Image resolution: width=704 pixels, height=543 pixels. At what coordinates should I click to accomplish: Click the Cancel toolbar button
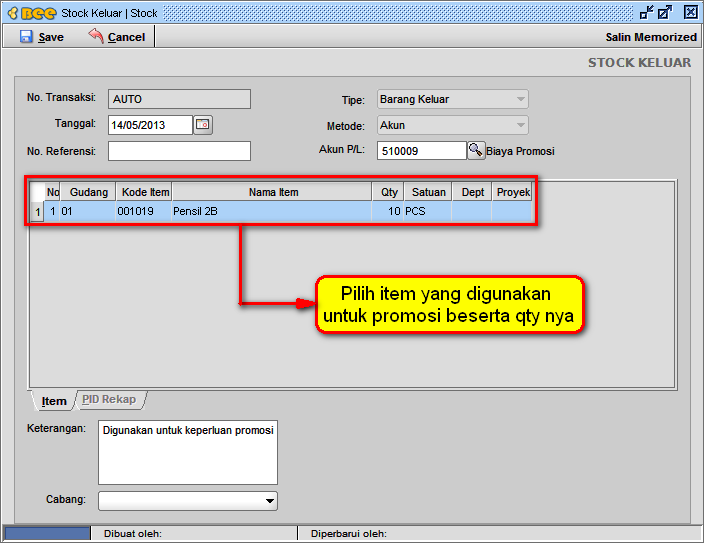tap(117, 37)
